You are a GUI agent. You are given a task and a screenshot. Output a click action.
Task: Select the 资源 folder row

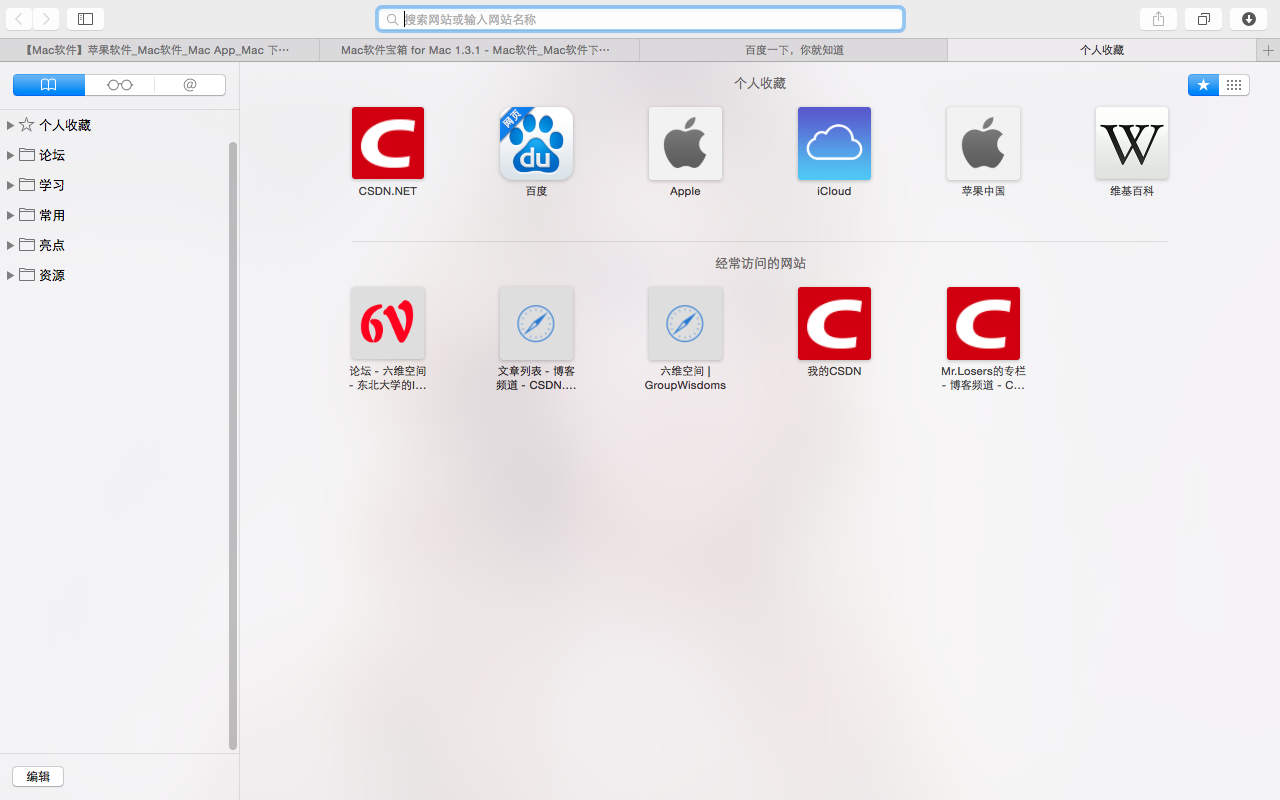click(114, 275)
